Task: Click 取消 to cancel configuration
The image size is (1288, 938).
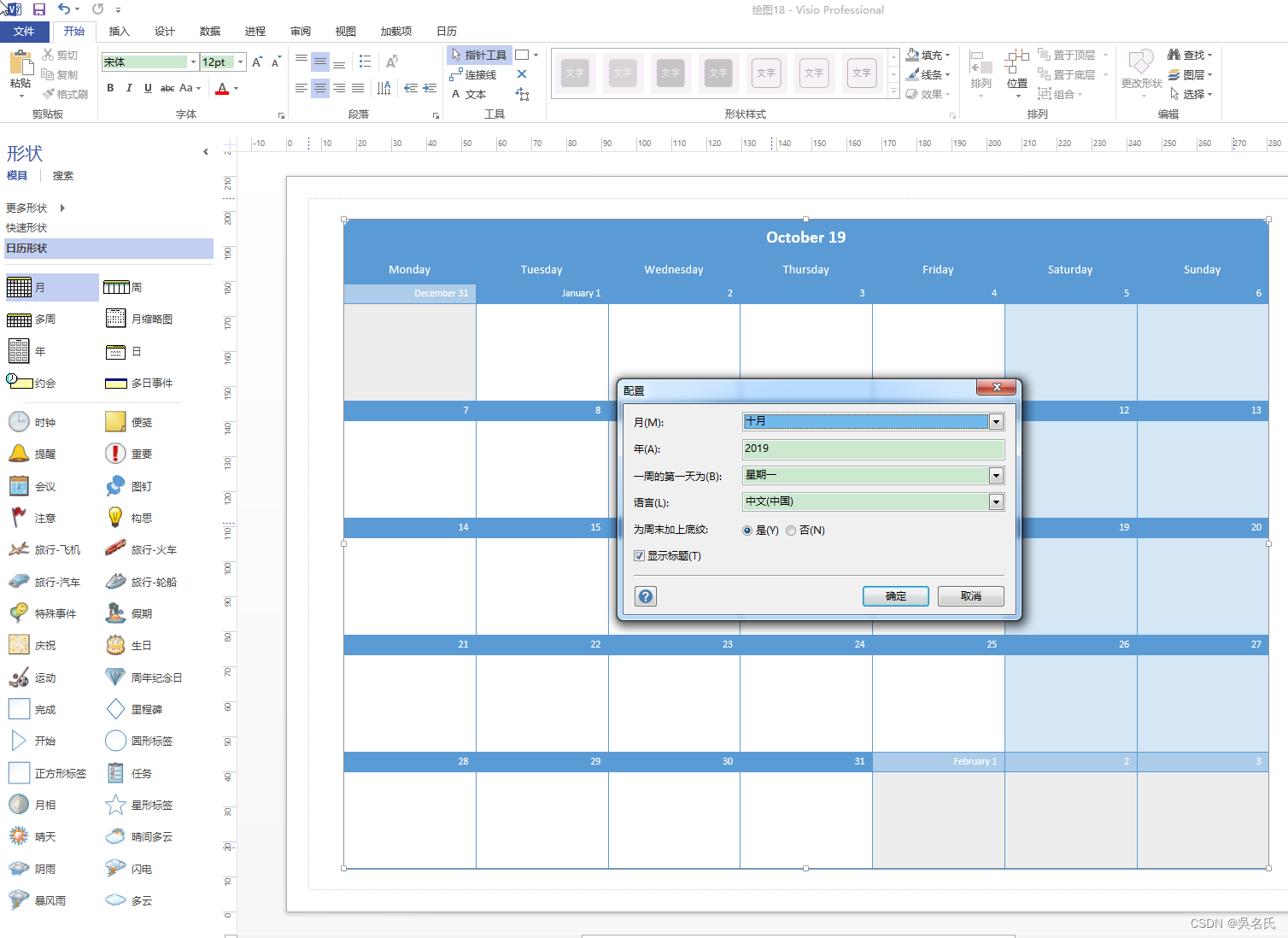Action: click(971, 596)
